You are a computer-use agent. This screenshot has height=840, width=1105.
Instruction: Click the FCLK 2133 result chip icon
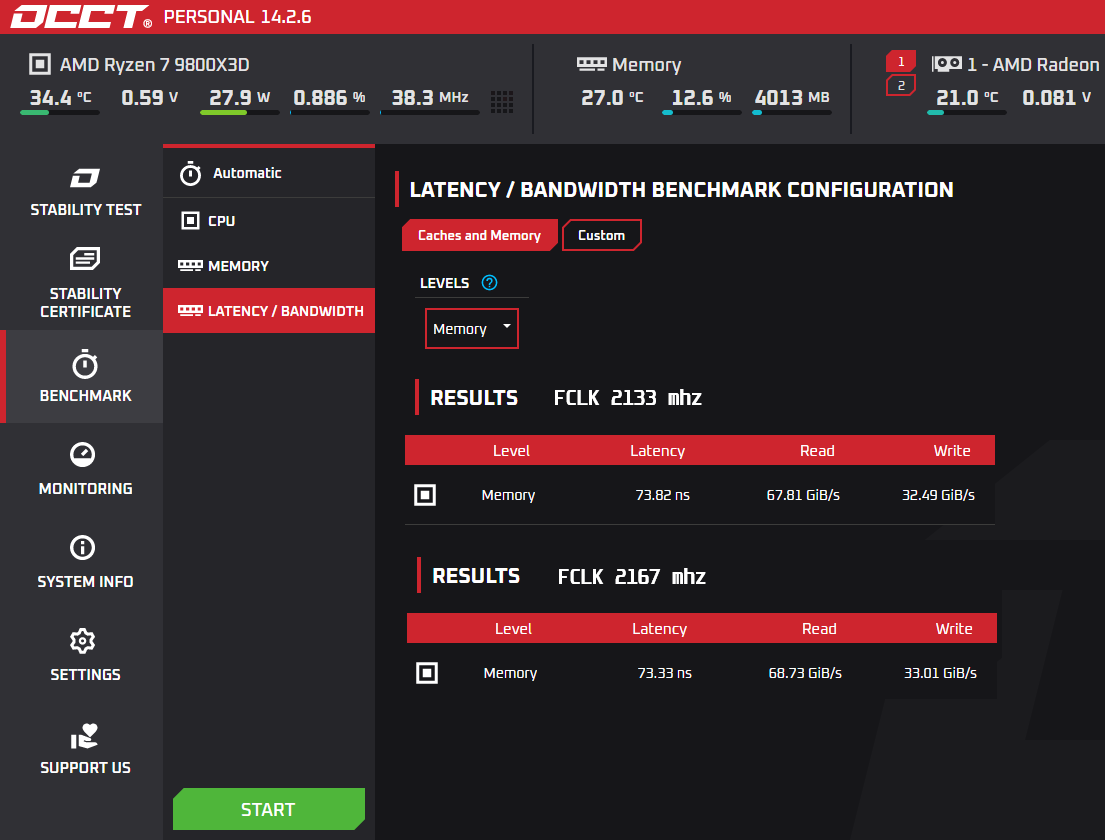point(425,495)
